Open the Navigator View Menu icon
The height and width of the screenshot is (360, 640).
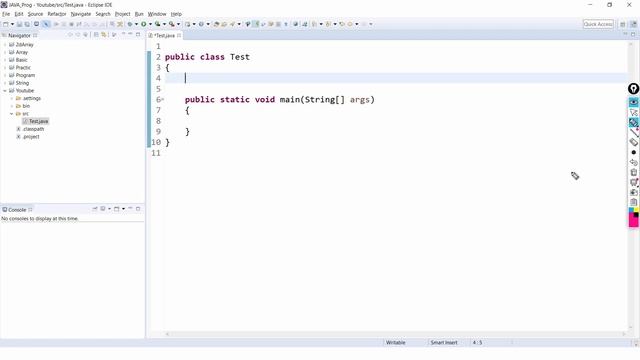(x=115, y=35)
